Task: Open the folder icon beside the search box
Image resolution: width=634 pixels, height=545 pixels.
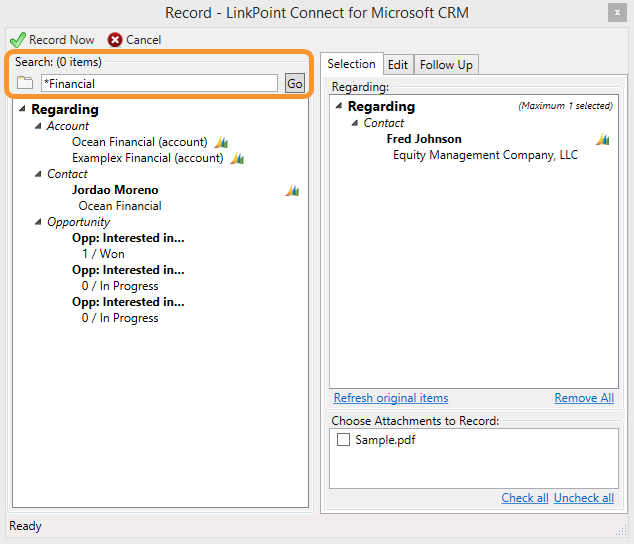Action: 25,83
